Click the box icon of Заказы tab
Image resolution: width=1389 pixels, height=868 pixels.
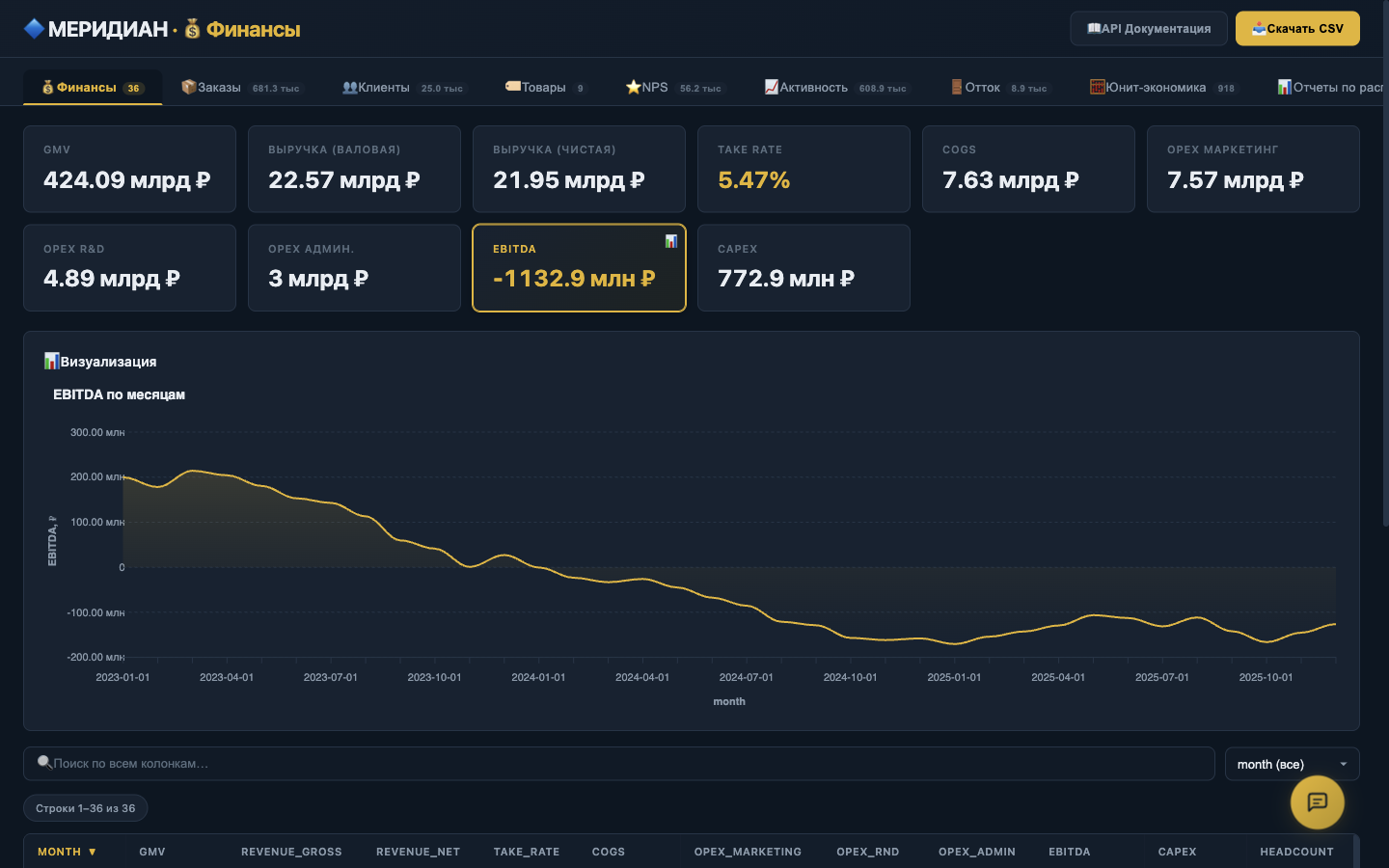pyautogui.click(x=189, y=87)
